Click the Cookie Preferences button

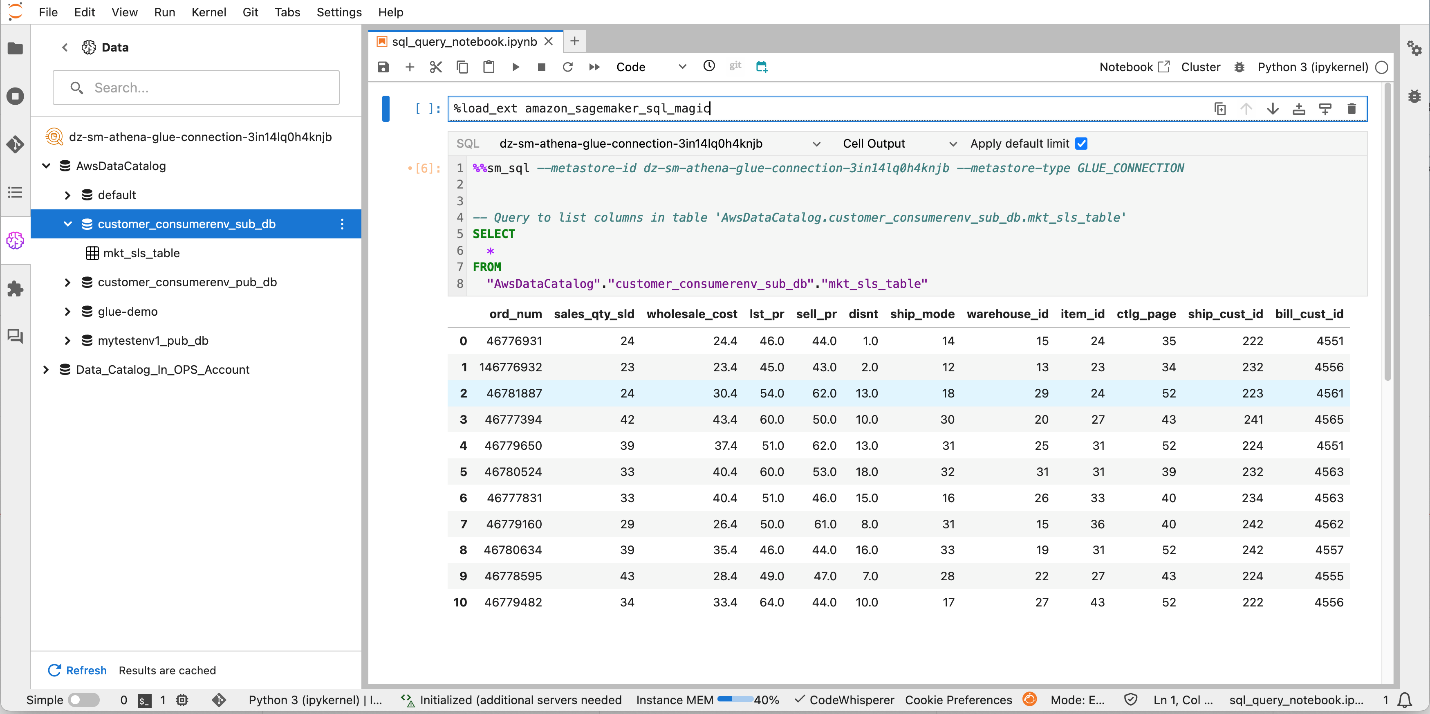coord(958,700)
